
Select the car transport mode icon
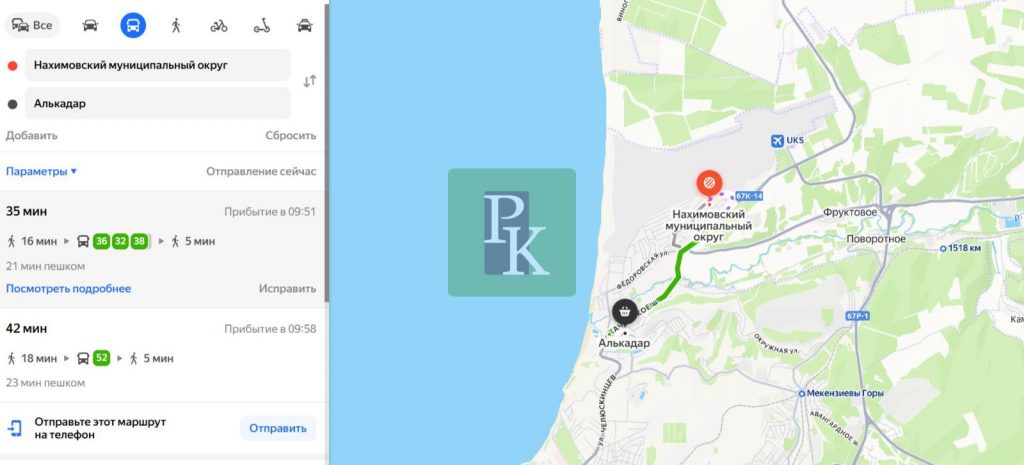point(90,25)
